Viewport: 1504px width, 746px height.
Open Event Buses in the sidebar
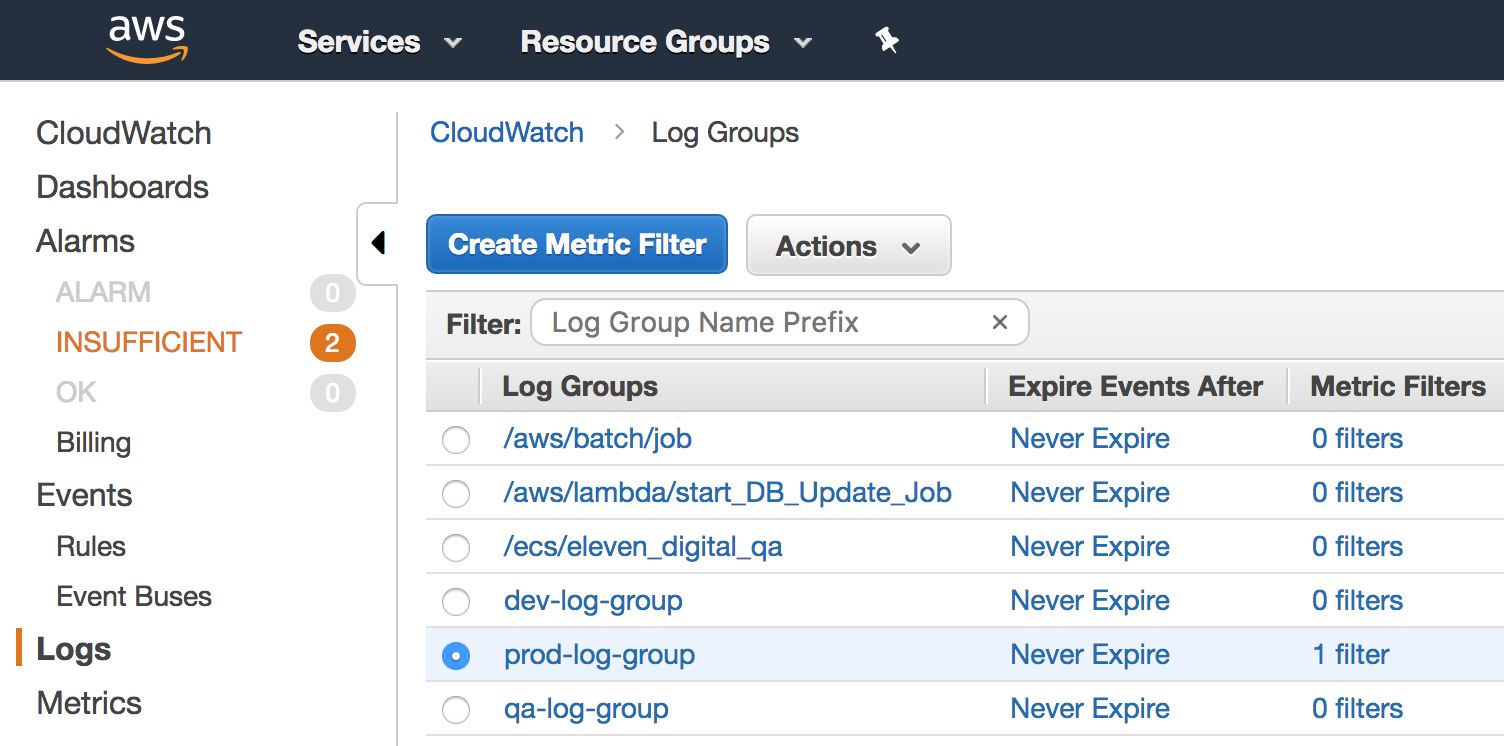point(134,597)
